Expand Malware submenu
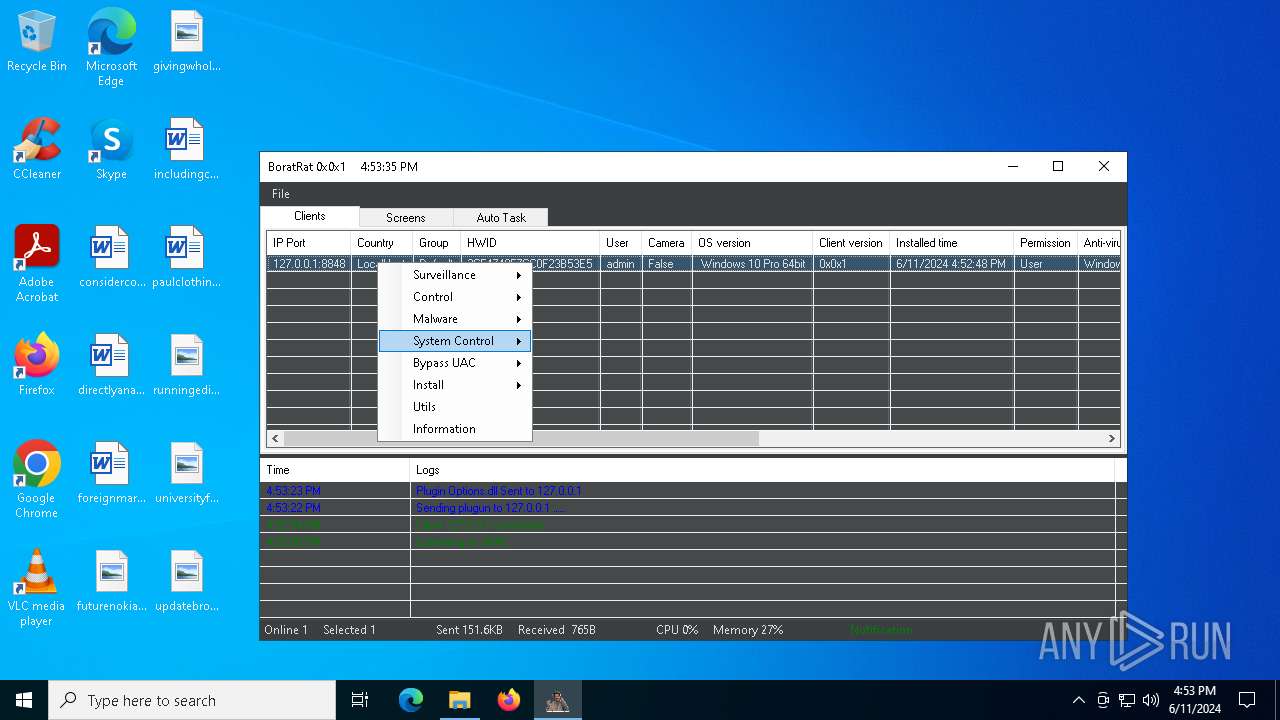The height and width of the screenshot is (720, 1280). [455, 319]
